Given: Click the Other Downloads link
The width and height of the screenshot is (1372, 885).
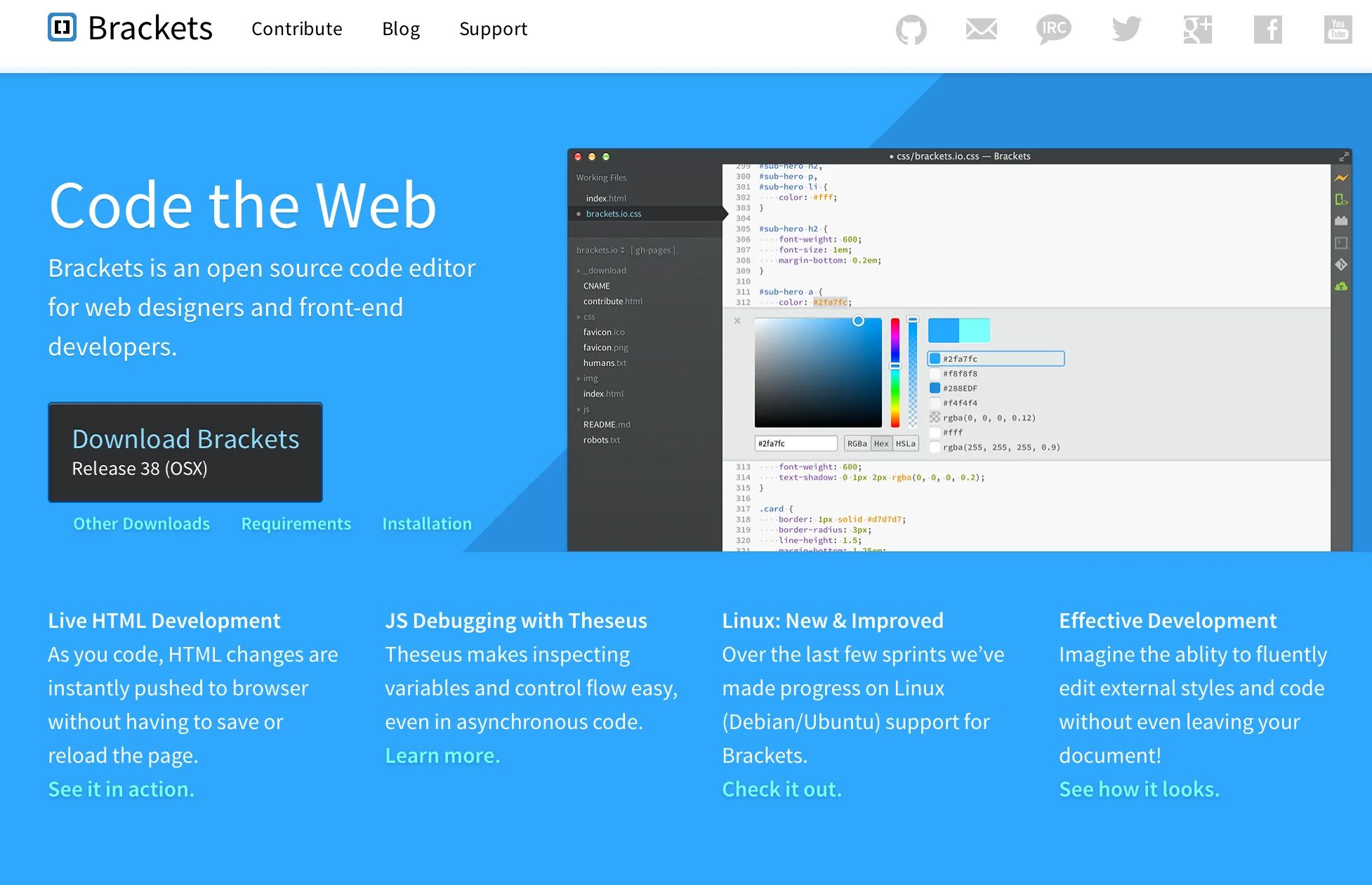Looking at the screenshot, I should pyautogui.click(x=142, y=522).
